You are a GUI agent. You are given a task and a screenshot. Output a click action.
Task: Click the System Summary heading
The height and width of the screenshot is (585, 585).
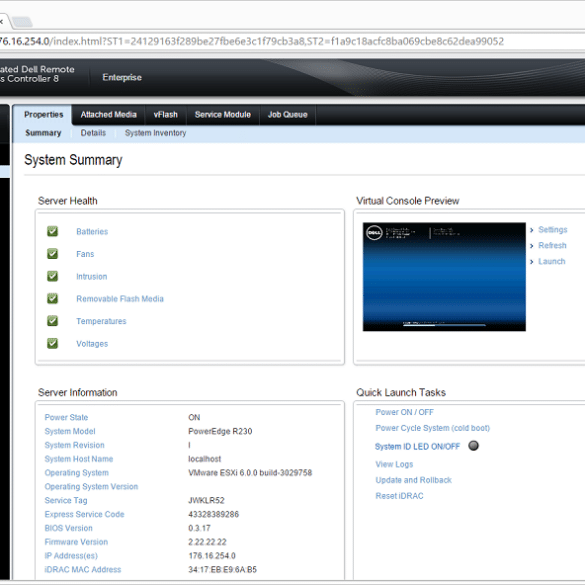[73, 160]
